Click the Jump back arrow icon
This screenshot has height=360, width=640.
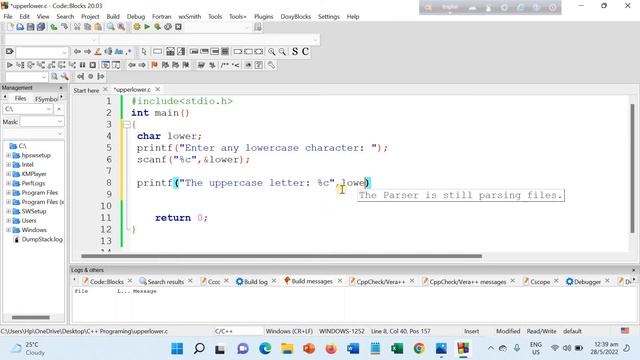coord(132,65)
